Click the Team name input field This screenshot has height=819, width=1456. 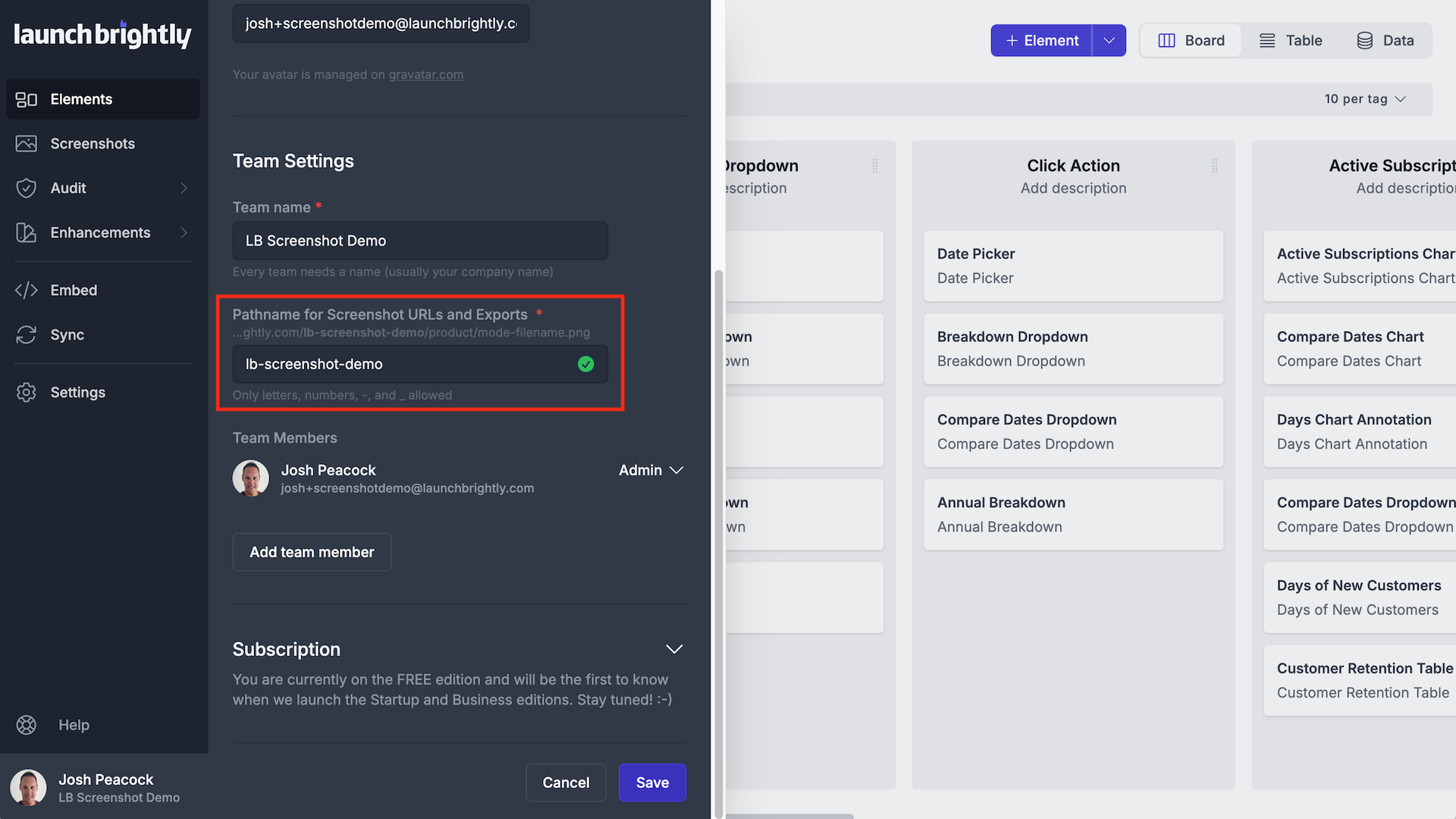pos(419,240)
